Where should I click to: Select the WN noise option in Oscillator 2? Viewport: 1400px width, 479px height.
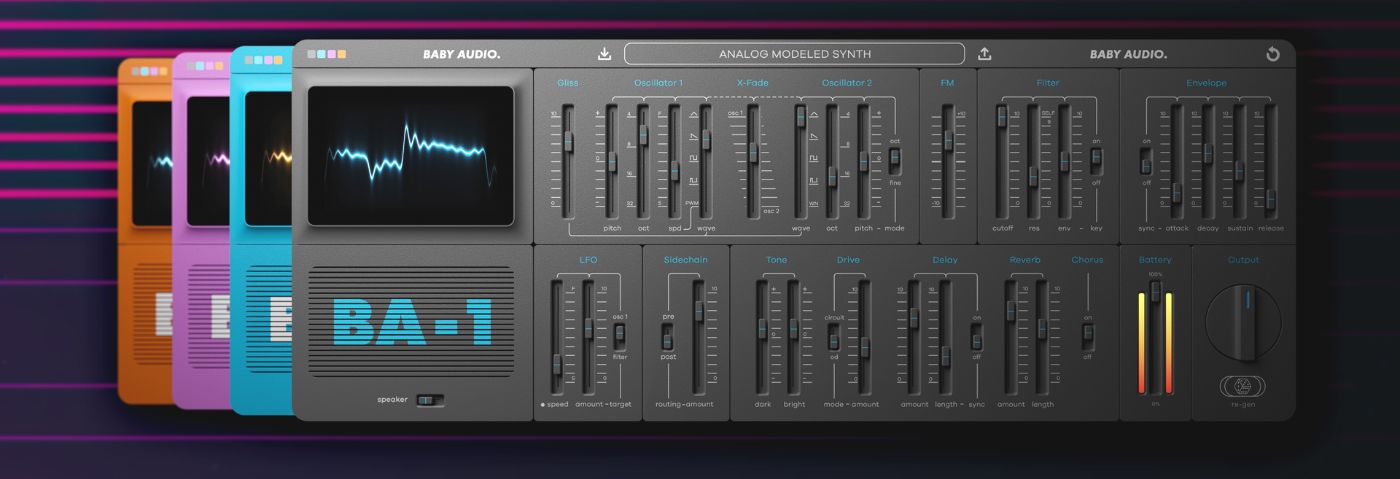(813, 203)
